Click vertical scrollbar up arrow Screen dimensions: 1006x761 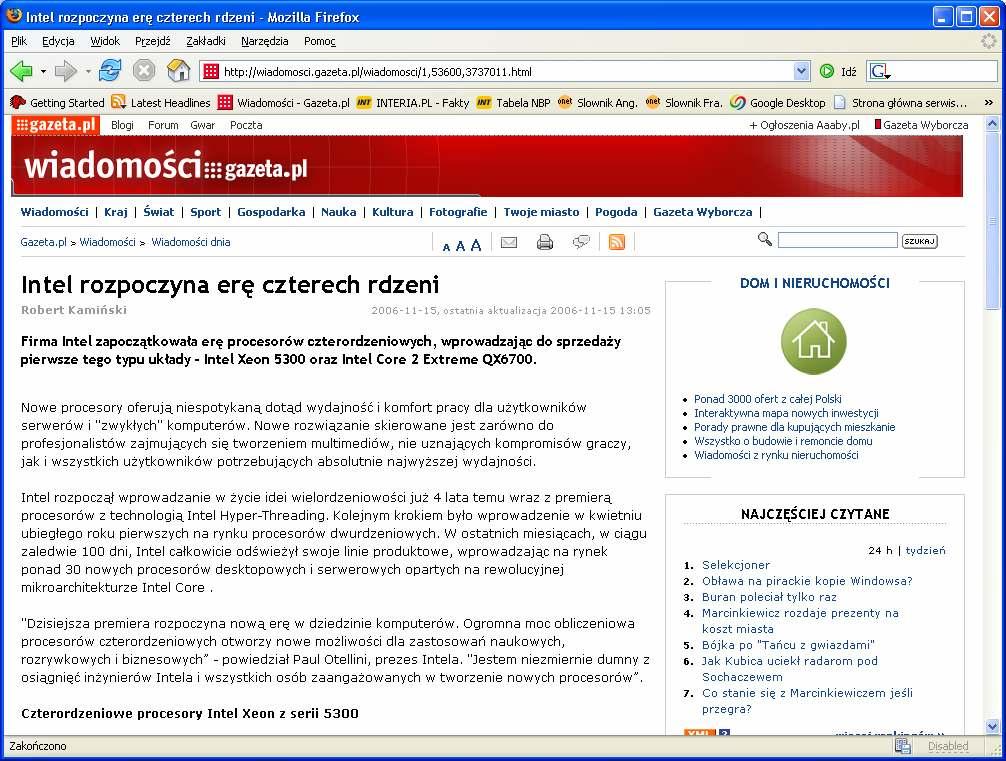point(993,123)
